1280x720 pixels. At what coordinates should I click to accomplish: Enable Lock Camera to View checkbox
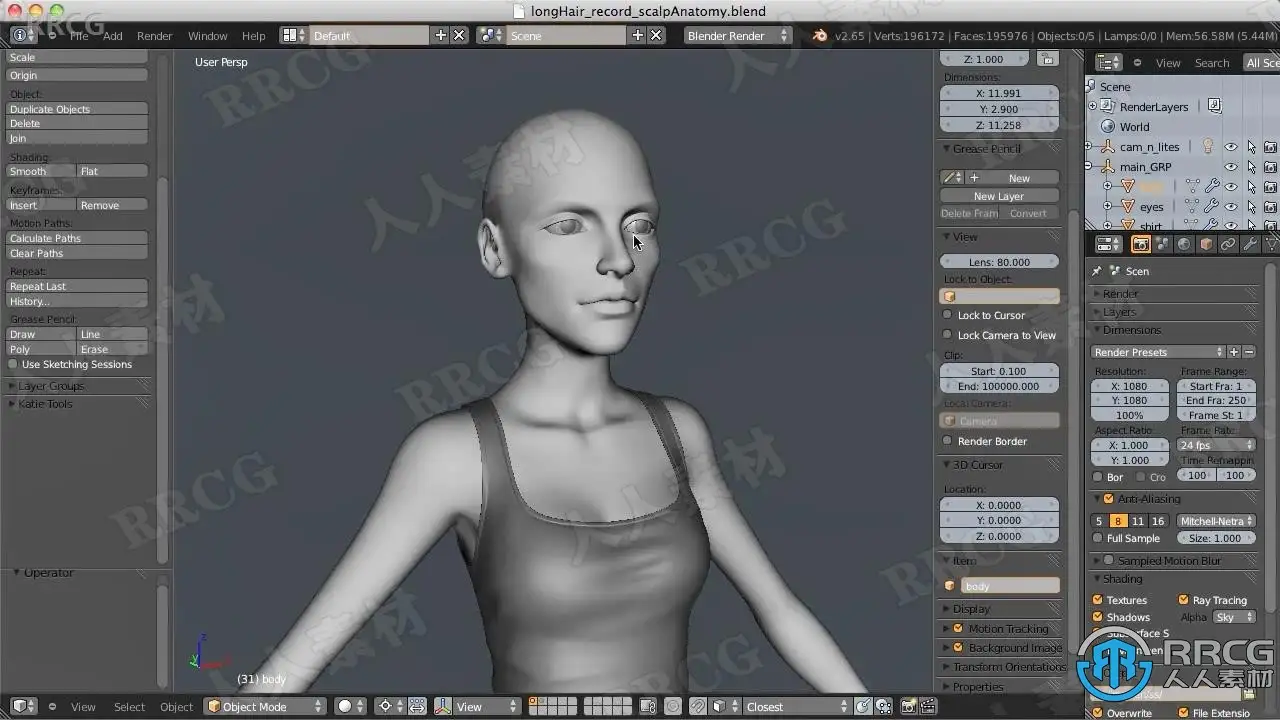(x=948, y=335)
